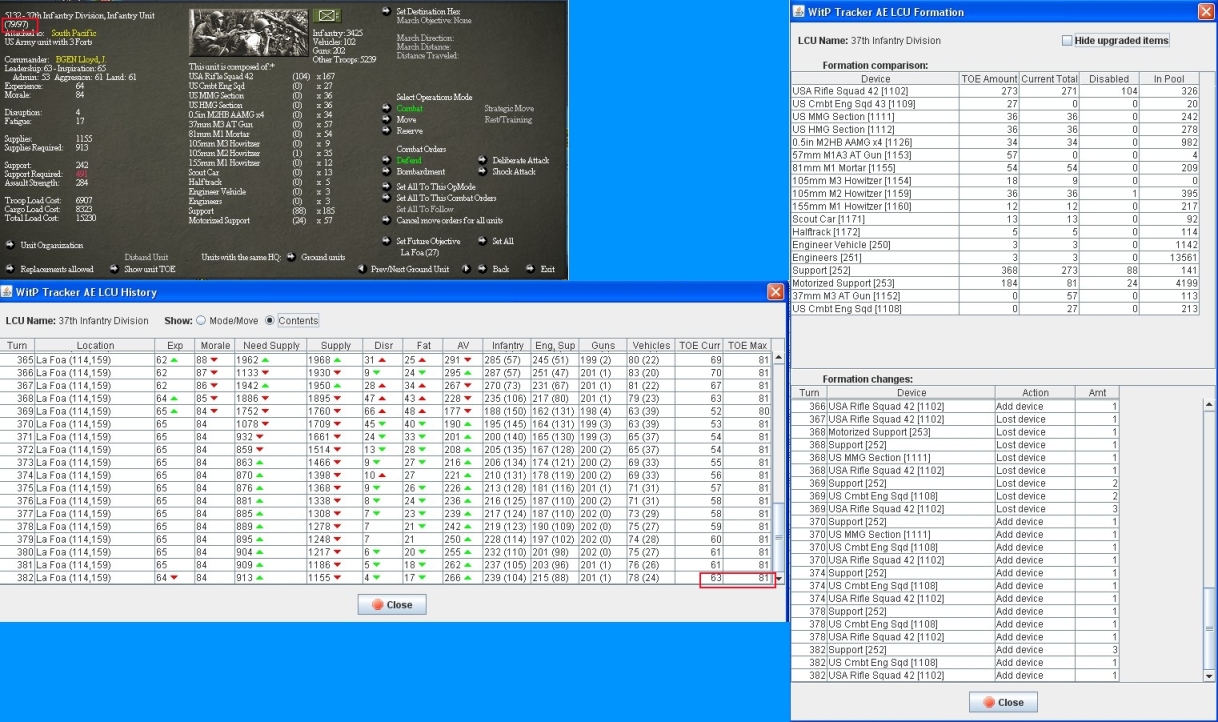This screenshot has height=722, width=1218.
Task: Click the Back arrow button
Action: [483, 269]
